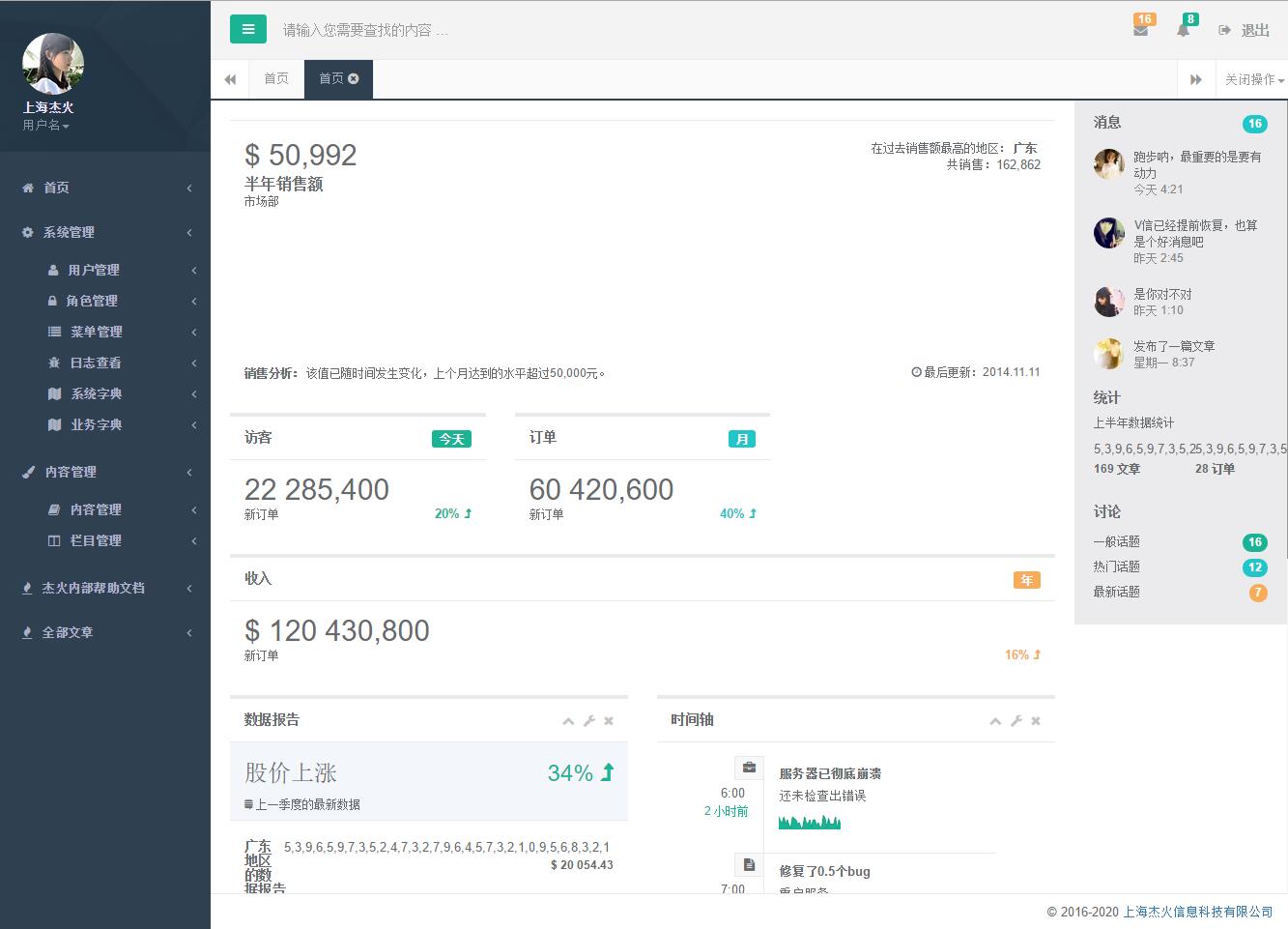The width and height of the screenshot is (1288, 929).
Task: Click the home icon beside 首页 in sidebar
Action: coord(28,188)
